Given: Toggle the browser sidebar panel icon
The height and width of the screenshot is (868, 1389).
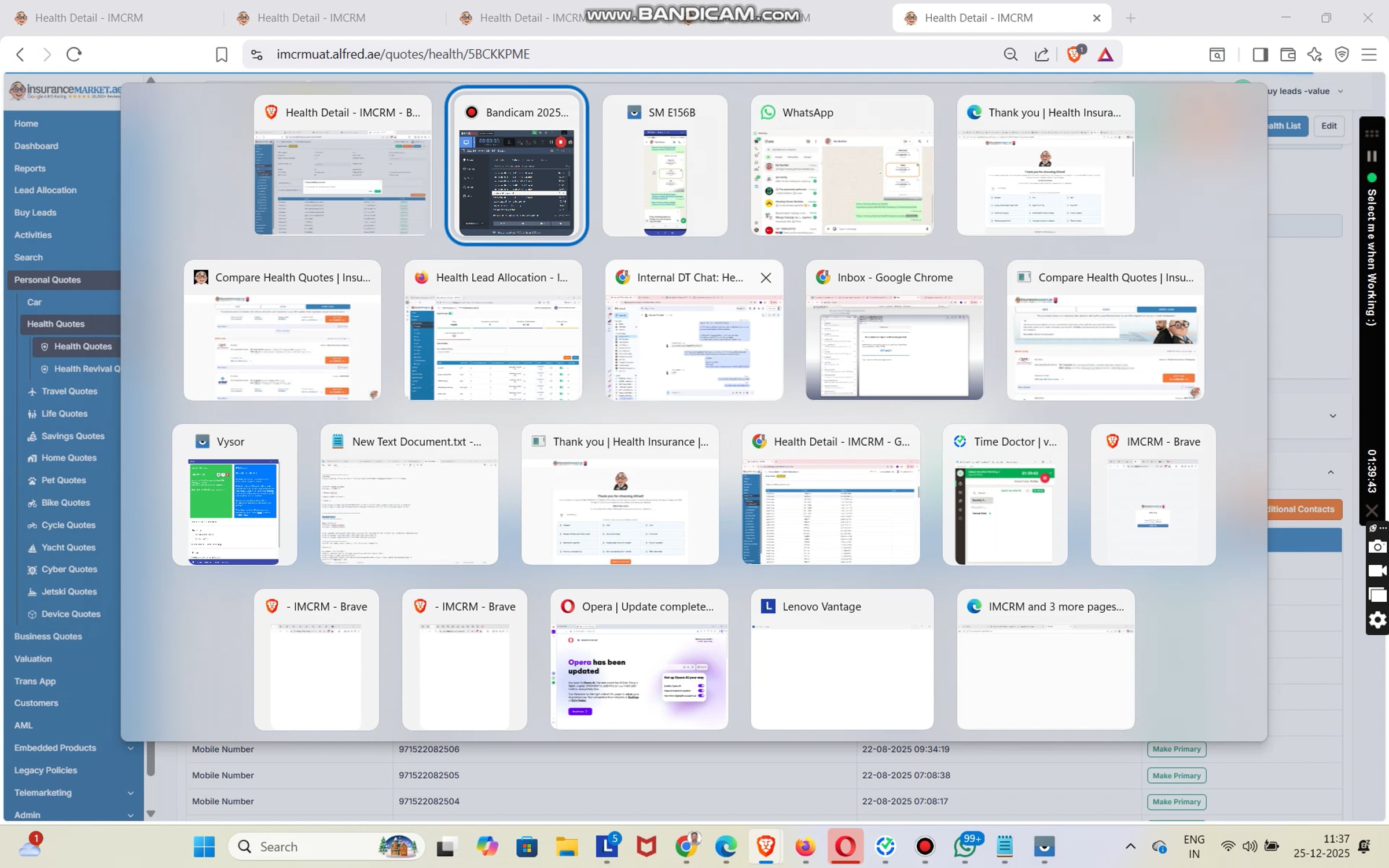Looking at the screenshot, I should (x=1260, y=54).
